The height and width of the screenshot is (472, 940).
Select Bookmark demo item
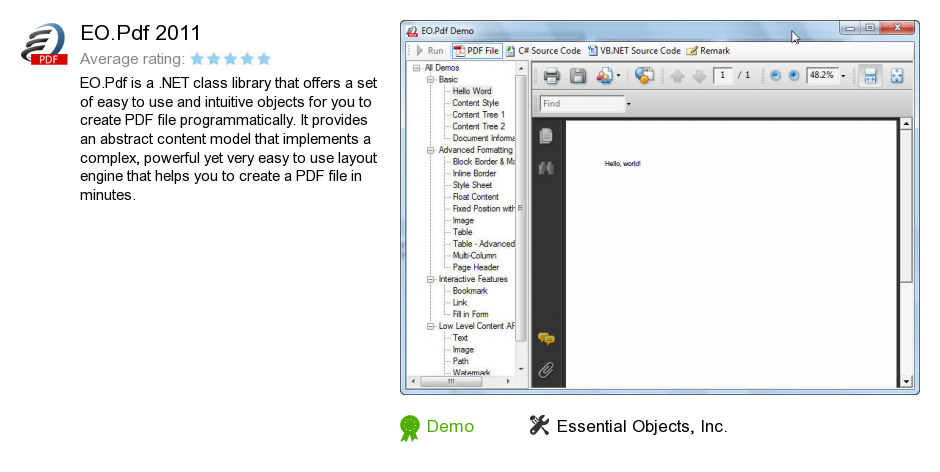470,291
